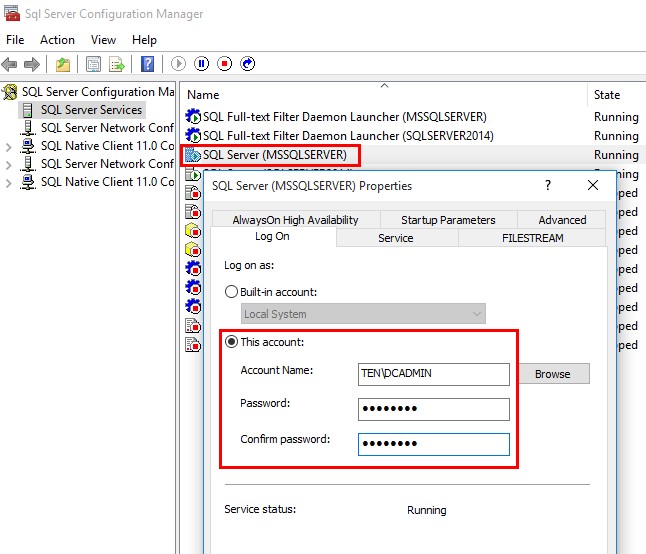Click icon of SQL Full-text Launcher (MSSQLSERVER)

[193, 117]
